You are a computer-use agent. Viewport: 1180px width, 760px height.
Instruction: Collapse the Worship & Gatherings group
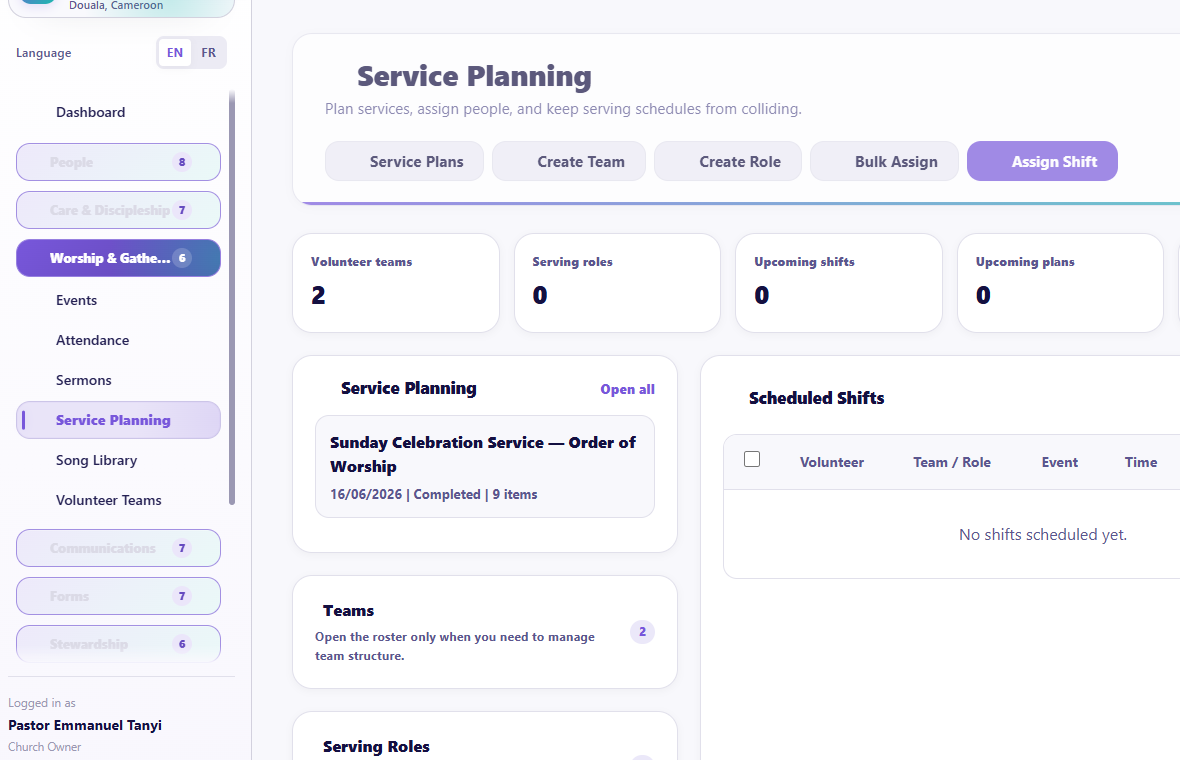(118, 258)
